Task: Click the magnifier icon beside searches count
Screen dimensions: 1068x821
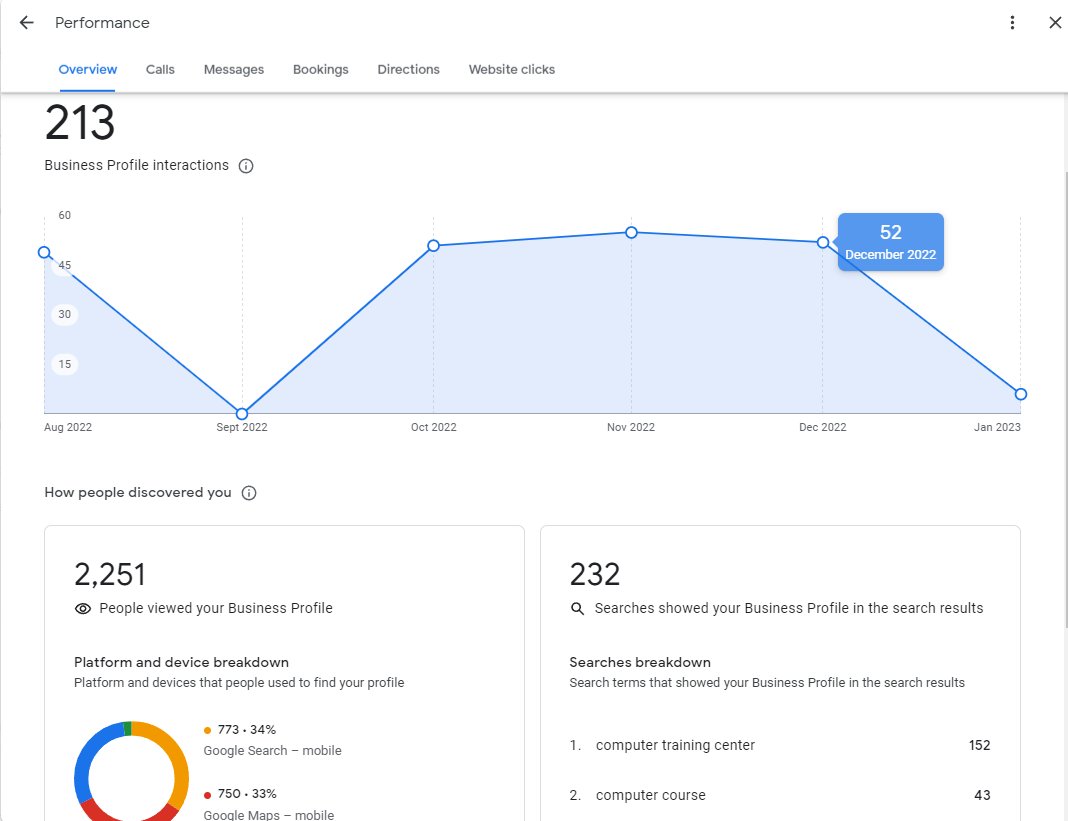Action: click(577, 608)
